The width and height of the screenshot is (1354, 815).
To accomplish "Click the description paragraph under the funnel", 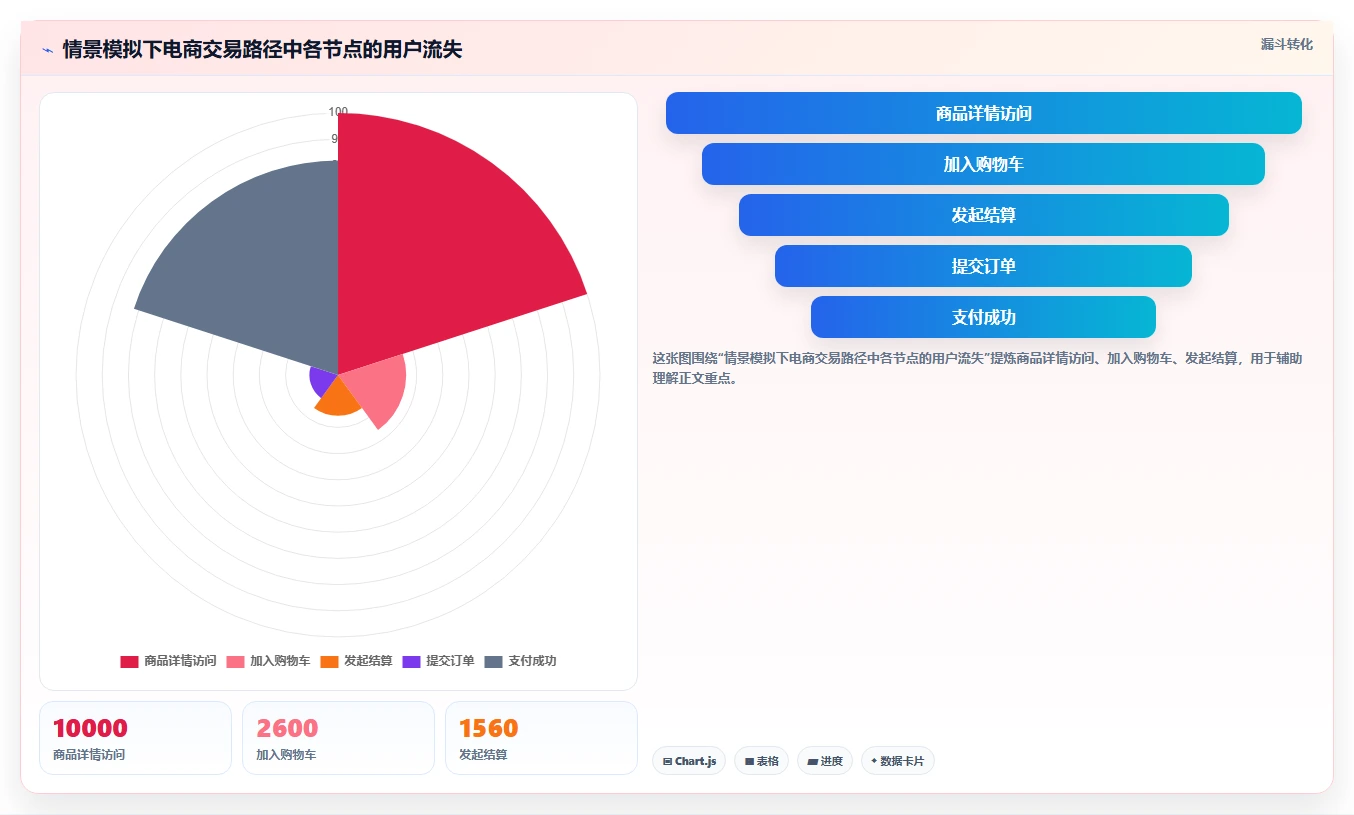I will 977,368.
